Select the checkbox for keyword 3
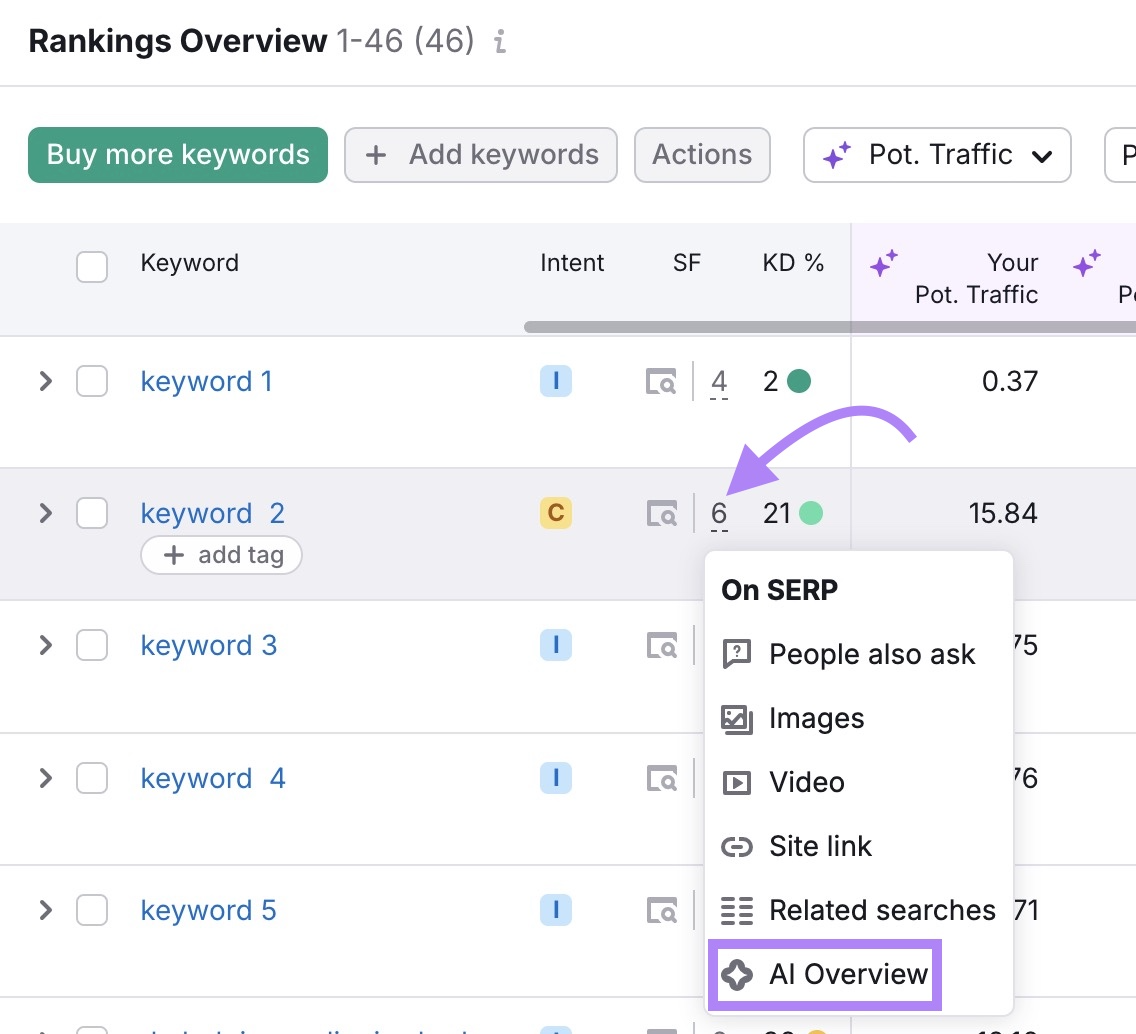 click(x=92, y=645)
